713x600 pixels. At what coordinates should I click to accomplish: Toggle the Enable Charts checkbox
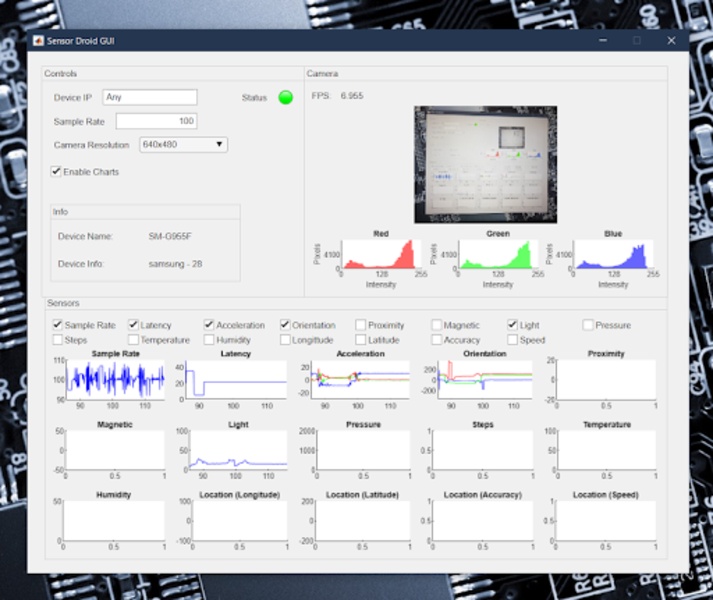click(56, 171)
